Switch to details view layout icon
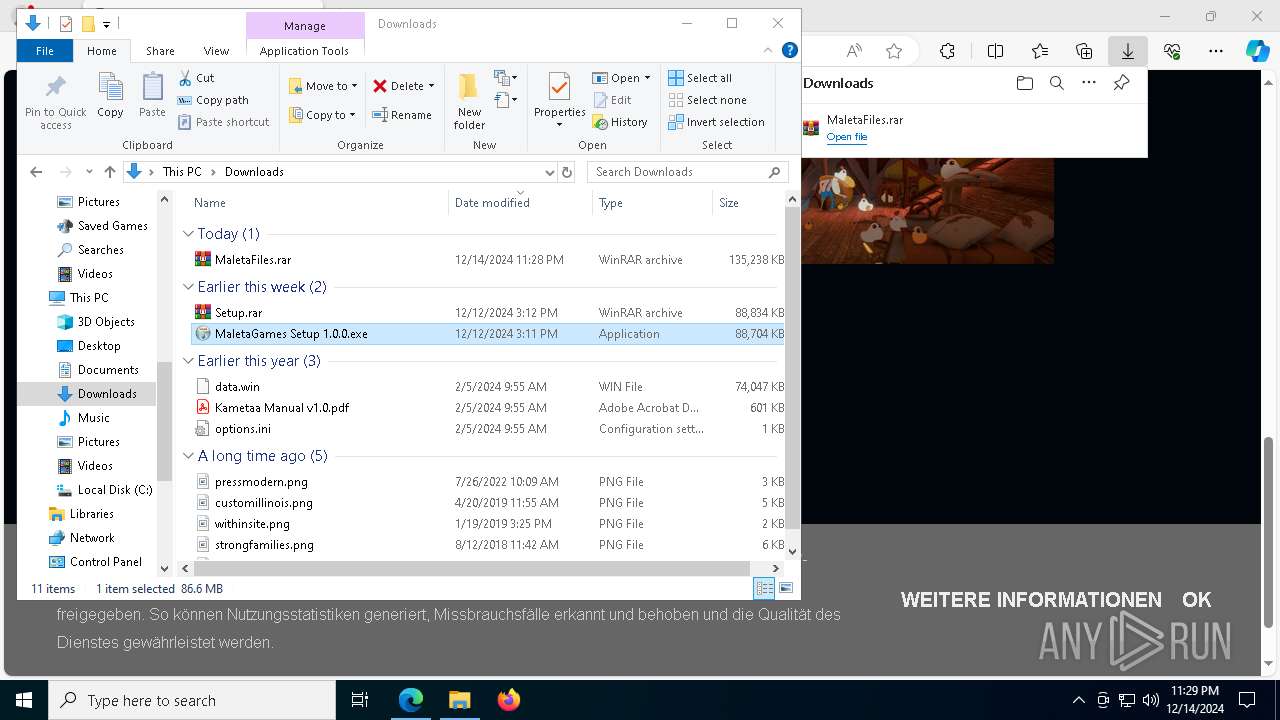The height and width of the screenshot is (720, 1280). pos(765,589)
